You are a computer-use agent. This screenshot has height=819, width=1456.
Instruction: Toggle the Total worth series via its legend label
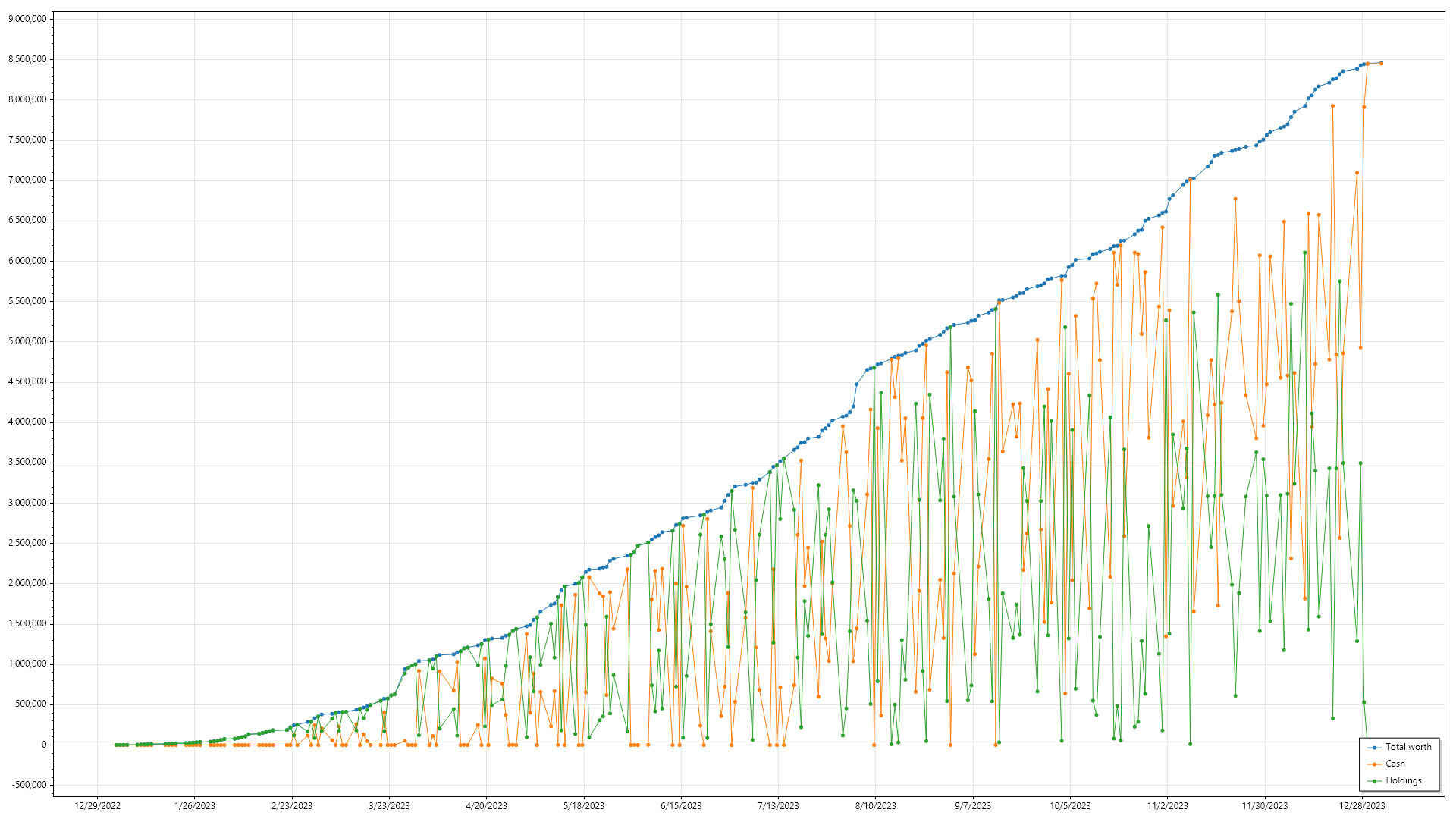click(1408, 747)
